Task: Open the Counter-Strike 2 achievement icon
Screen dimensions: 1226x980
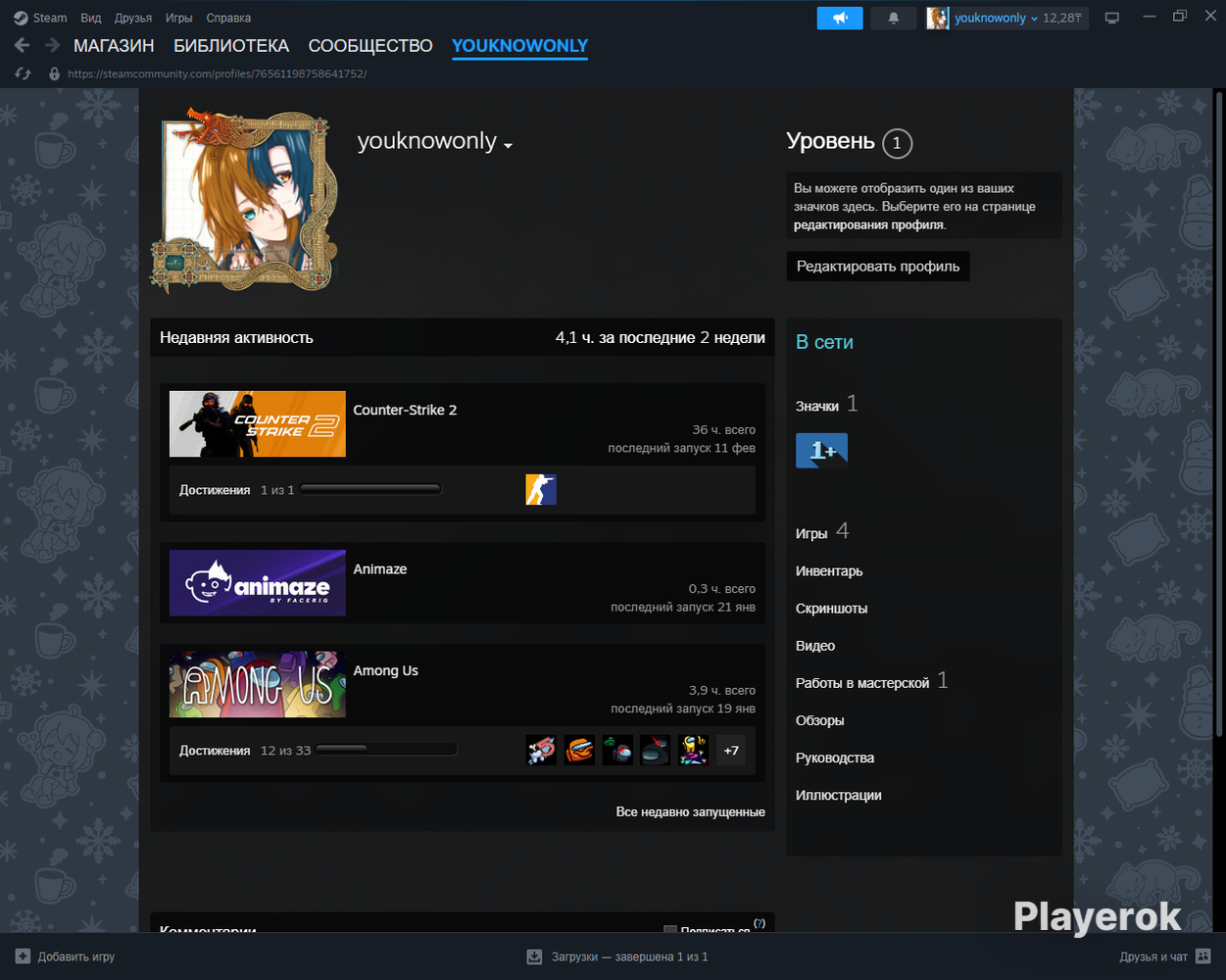Action: pyautogui.click(x=541, y=489)
